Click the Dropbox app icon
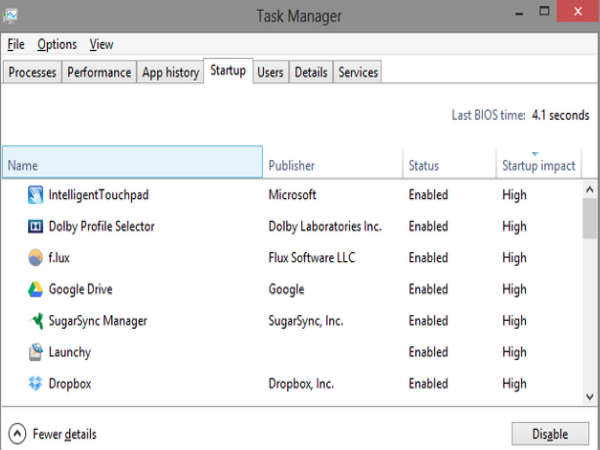Image resolution: width=600 pixels, height=450 pixels. click(x=35, y=383)
